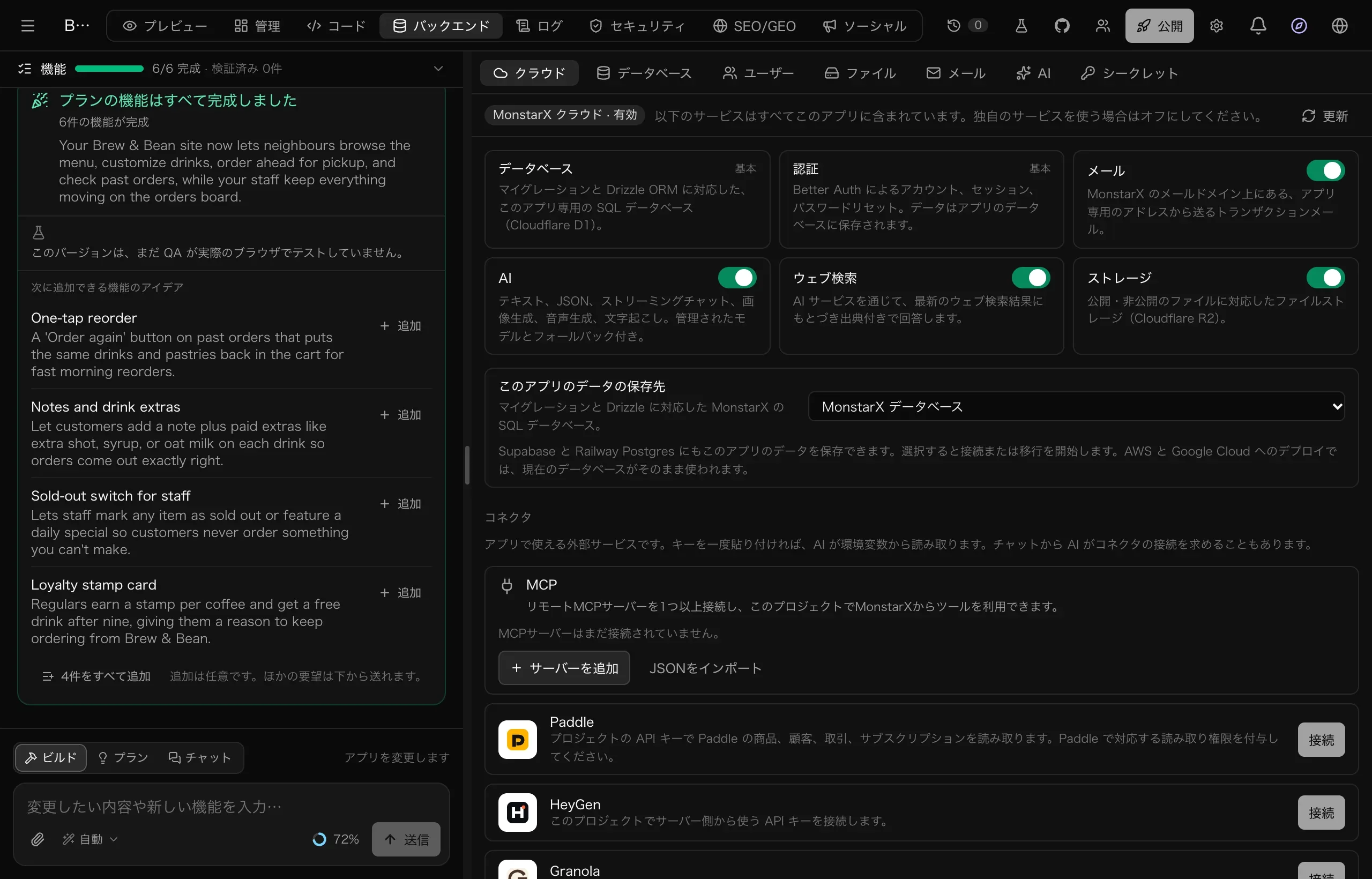
Task: Click the 更新 refresh button
Action: click(1324, 116)
